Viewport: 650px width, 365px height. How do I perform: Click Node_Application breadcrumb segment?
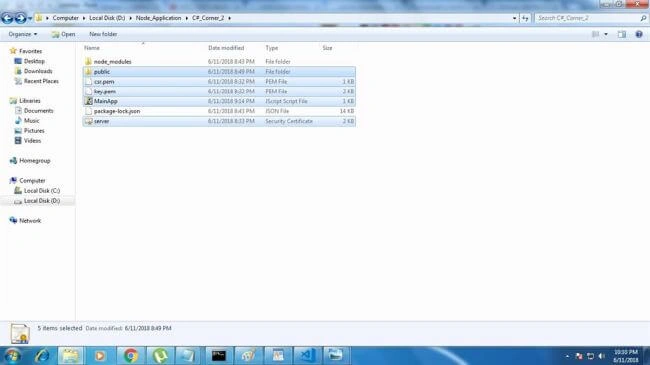158,18
